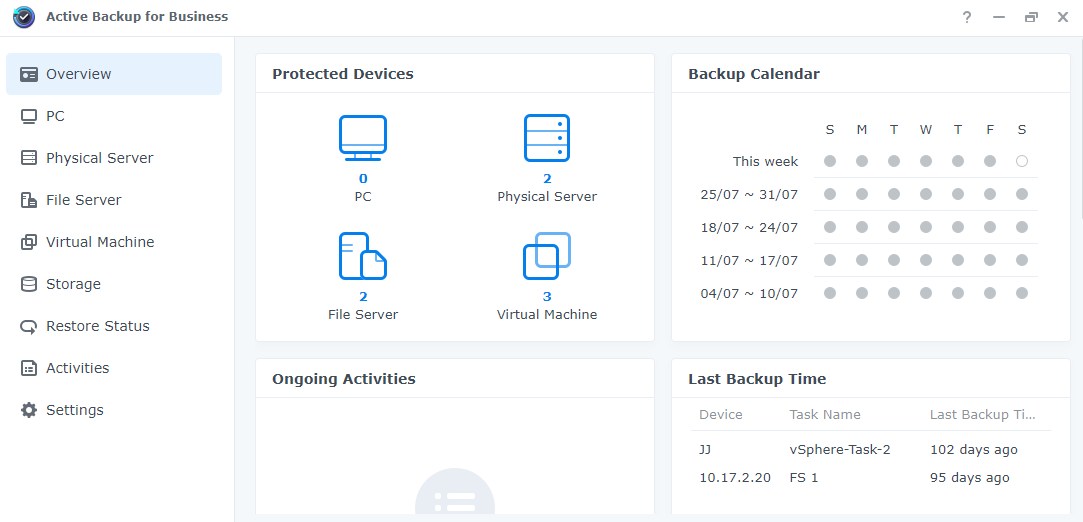Click the Ongoing Activities panel title
This screenshot has width=1083, height=522.
tap(344, 379)
